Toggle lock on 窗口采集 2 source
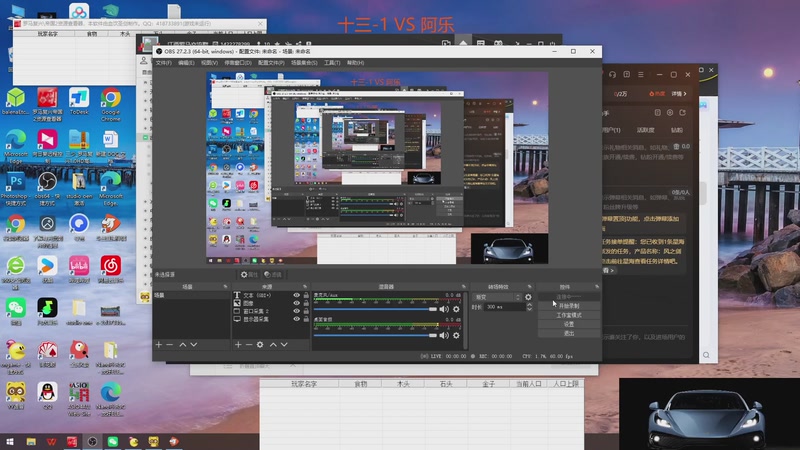Screen dimensions: 800x450 click(x=306, y=311)
